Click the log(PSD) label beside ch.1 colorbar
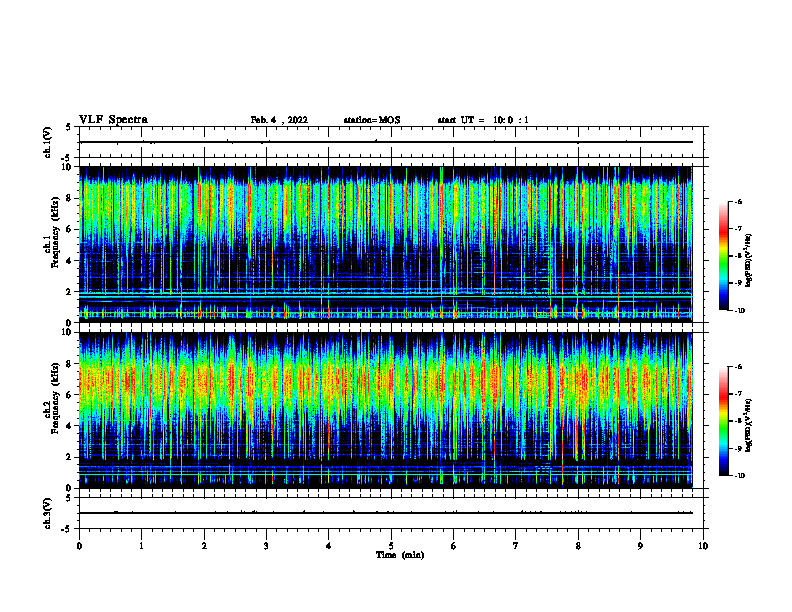Image resolution: width=792 pixels, height=612 pixels. click(x=749, y=261)
